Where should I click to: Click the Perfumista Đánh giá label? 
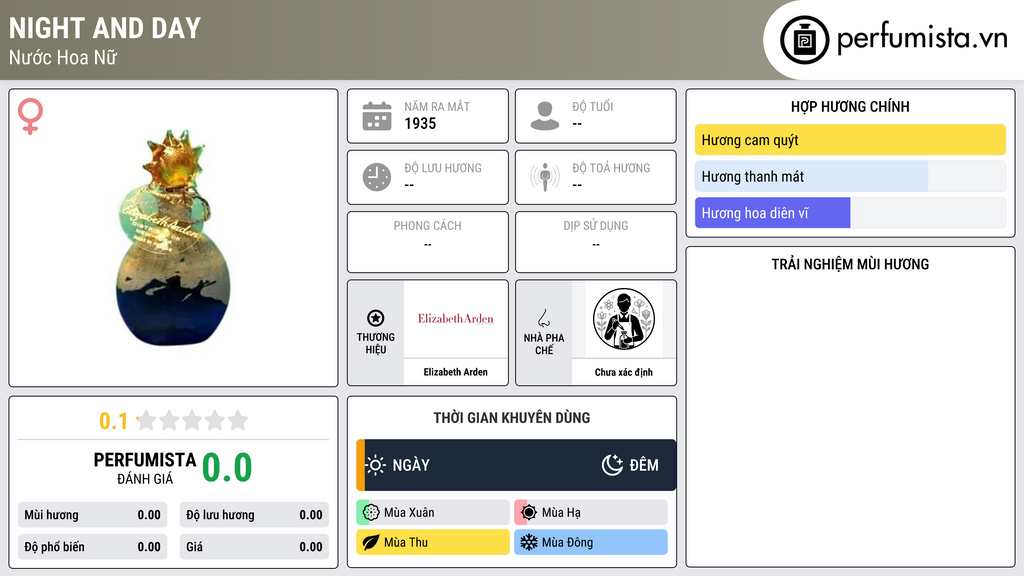[144, 468]
